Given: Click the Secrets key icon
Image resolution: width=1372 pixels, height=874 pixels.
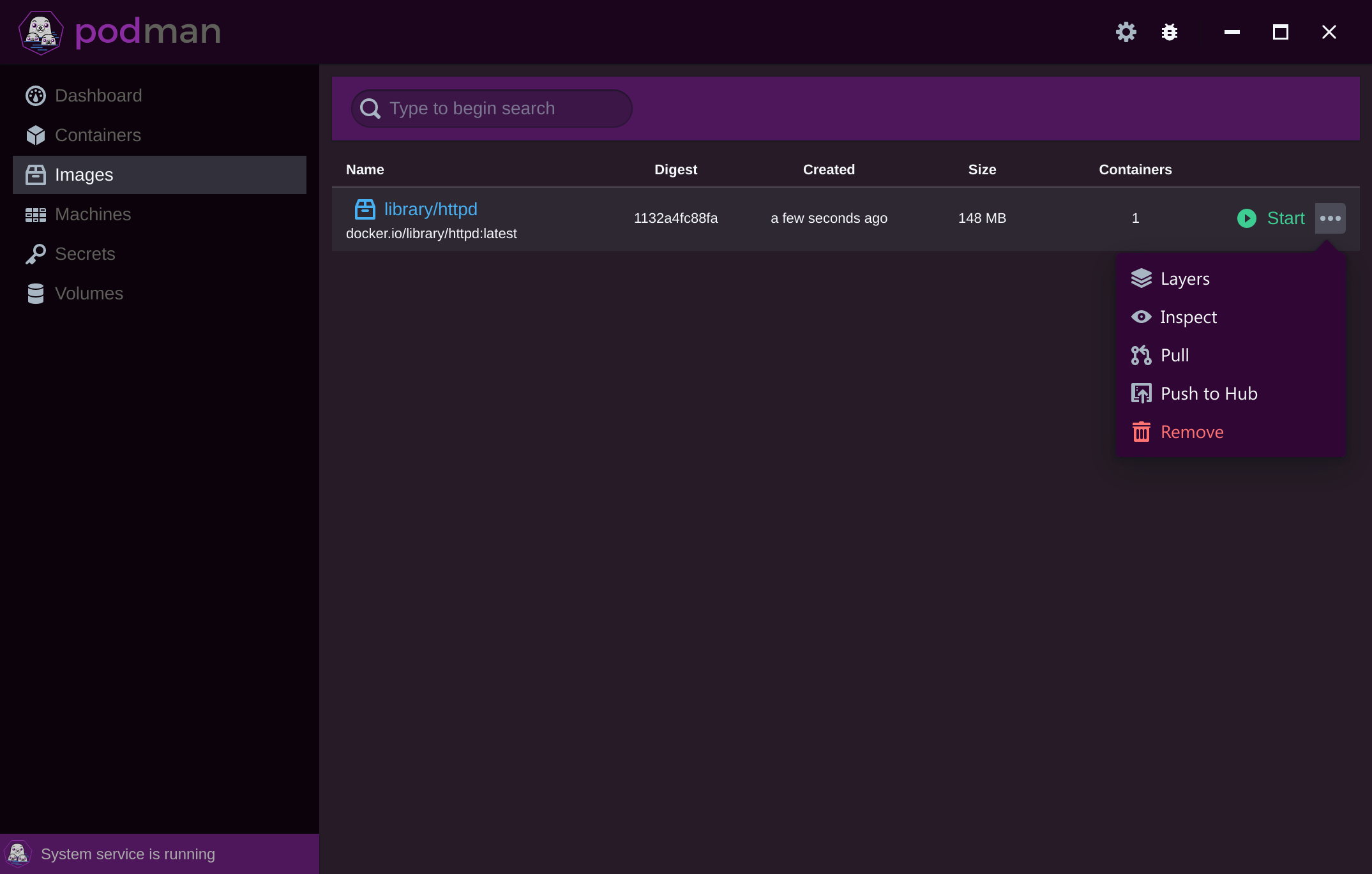Looking at the screenshot, I should 36,254.
